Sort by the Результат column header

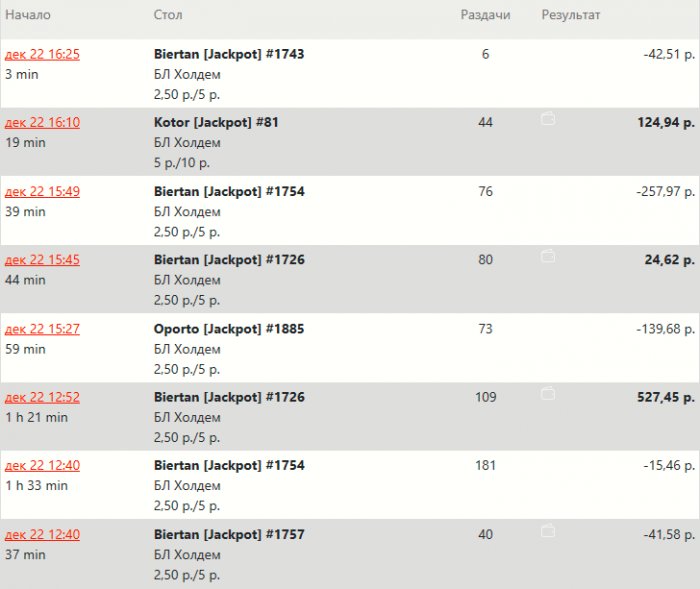[571, 16]
